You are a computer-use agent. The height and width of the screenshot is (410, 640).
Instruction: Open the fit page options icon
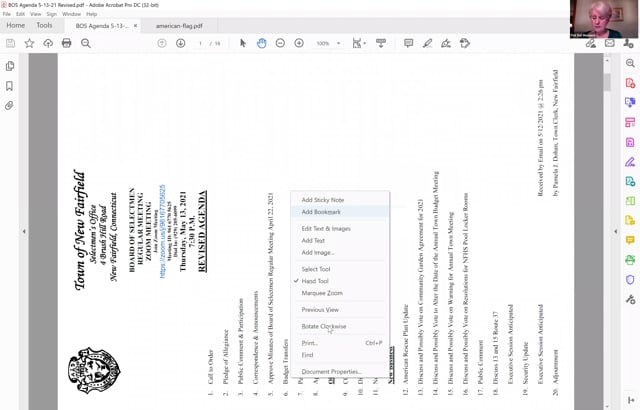point(358,43)
